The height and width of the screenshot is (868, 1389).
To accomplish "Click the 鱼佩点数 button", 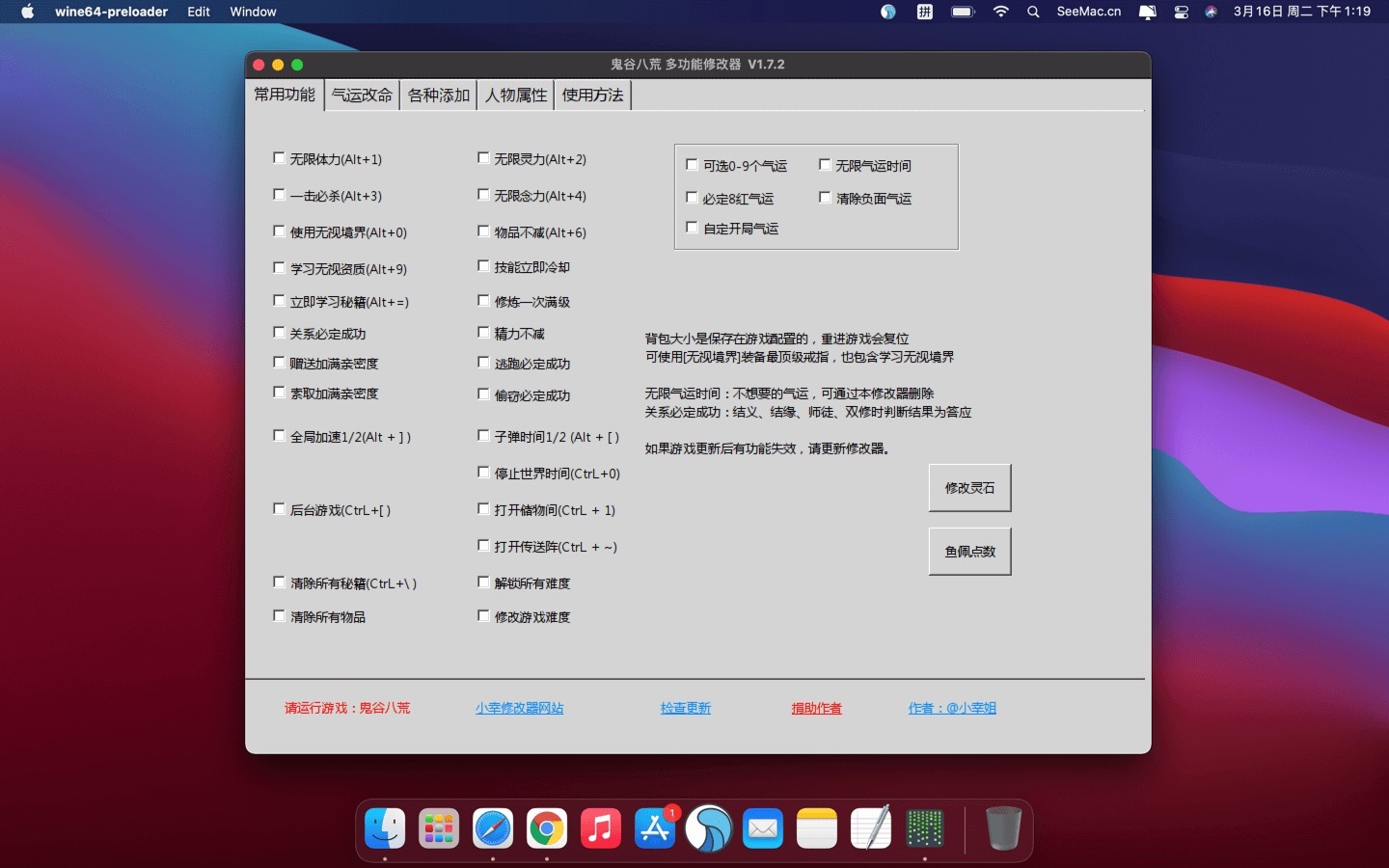I will coord(969,552).
